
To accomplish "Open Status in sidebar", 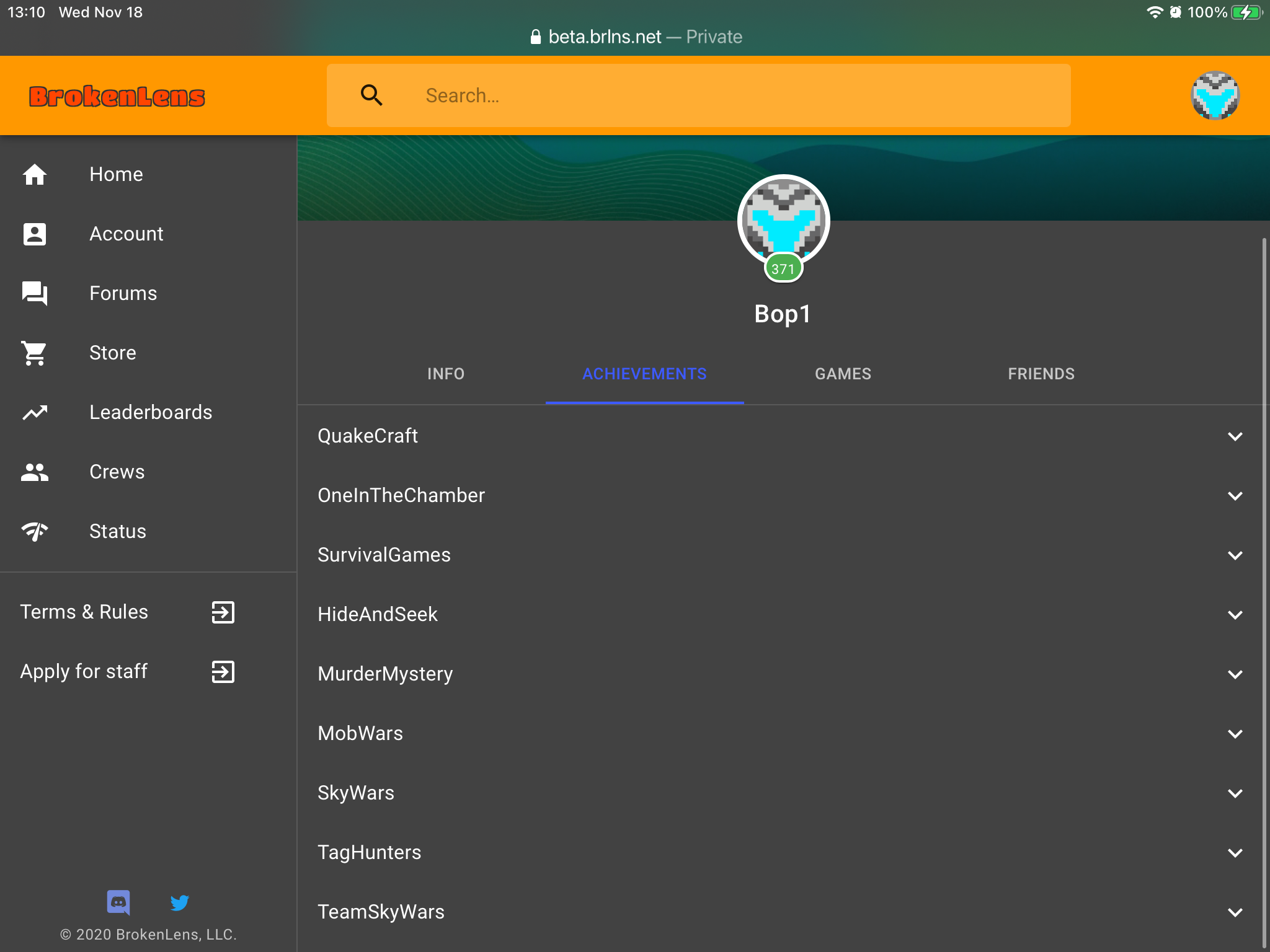I will (148, 531).
